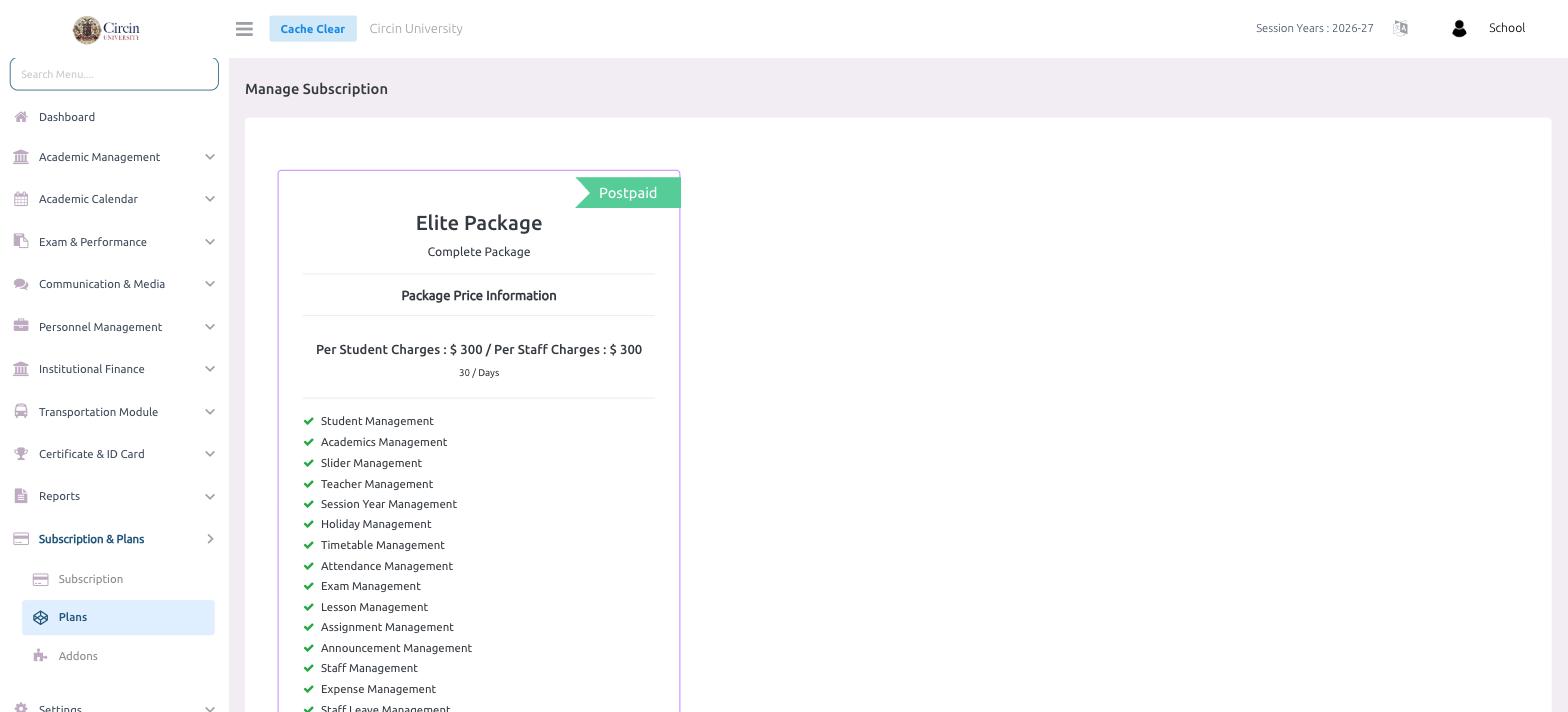
Task: Click Package Price Information heading
Action: (x=479, y=296)
